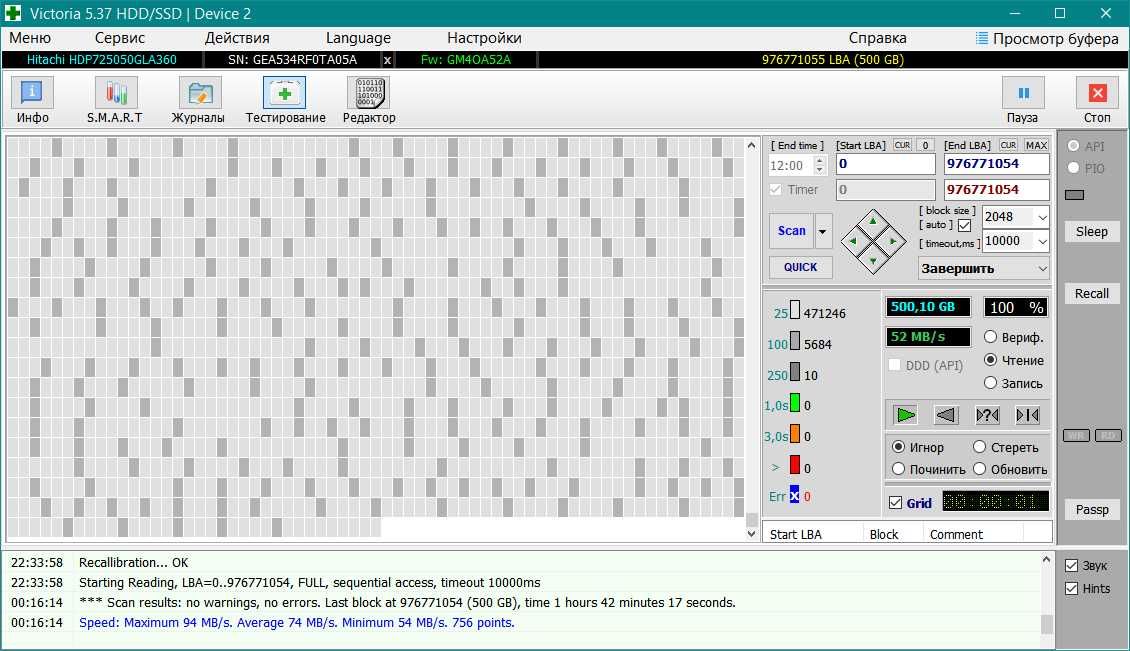Click the QUICK scan button
1130x651 pixels.
(x=801, y=267)
